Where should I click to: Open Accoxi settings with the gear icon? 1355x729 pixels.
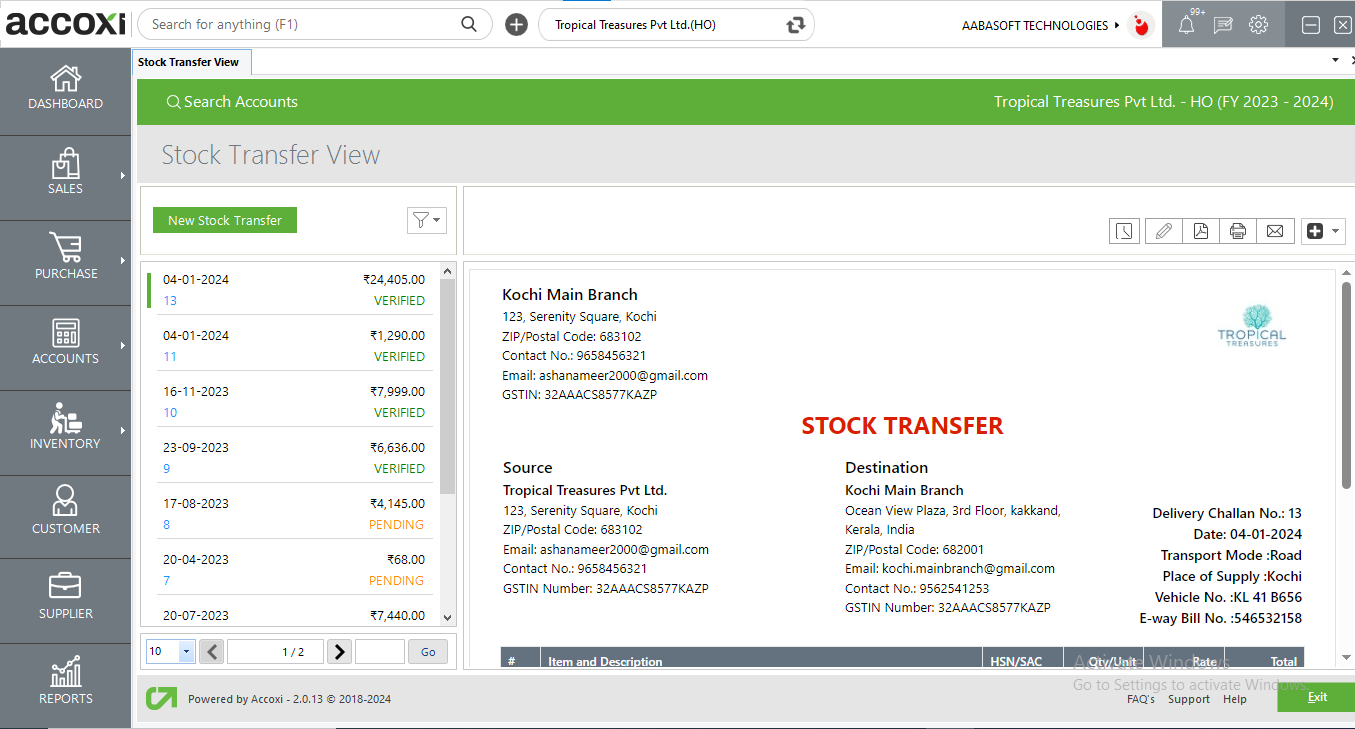tap(1258, 24)
